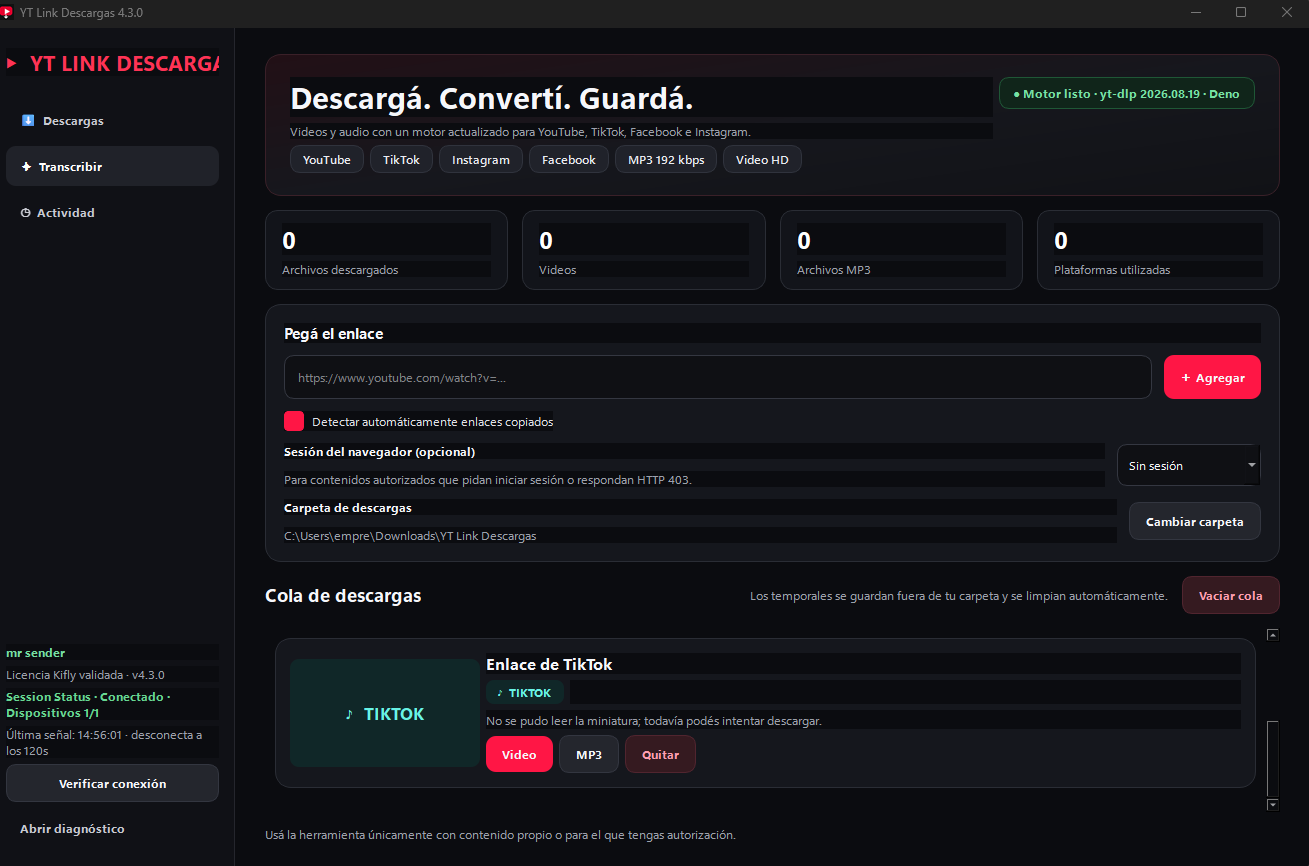Select the YouTube platform chip
The height and width of the screenshot is (866, 1309).
(x=327, y=160)
